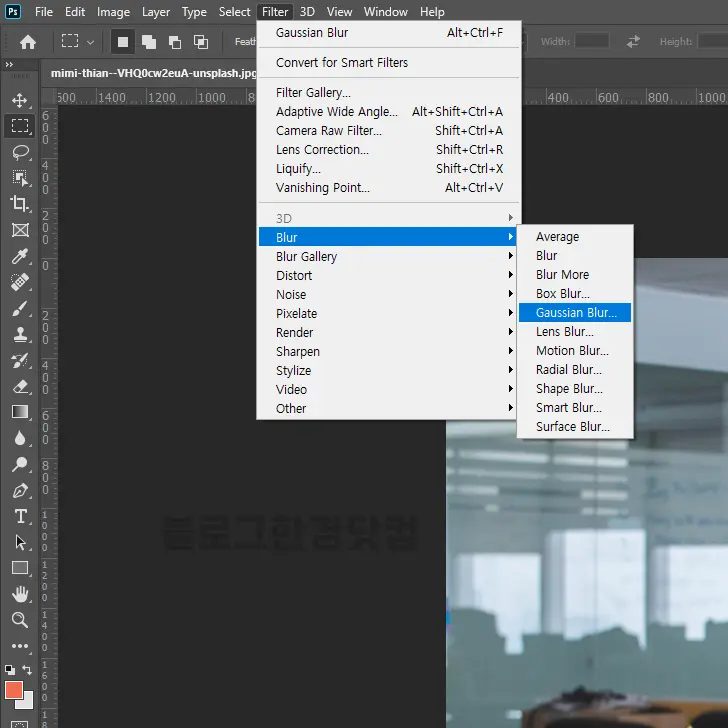This screenshot has height=728, width=728.
Task: Click the Home button in options bar
Action: [x=28, y=42]
